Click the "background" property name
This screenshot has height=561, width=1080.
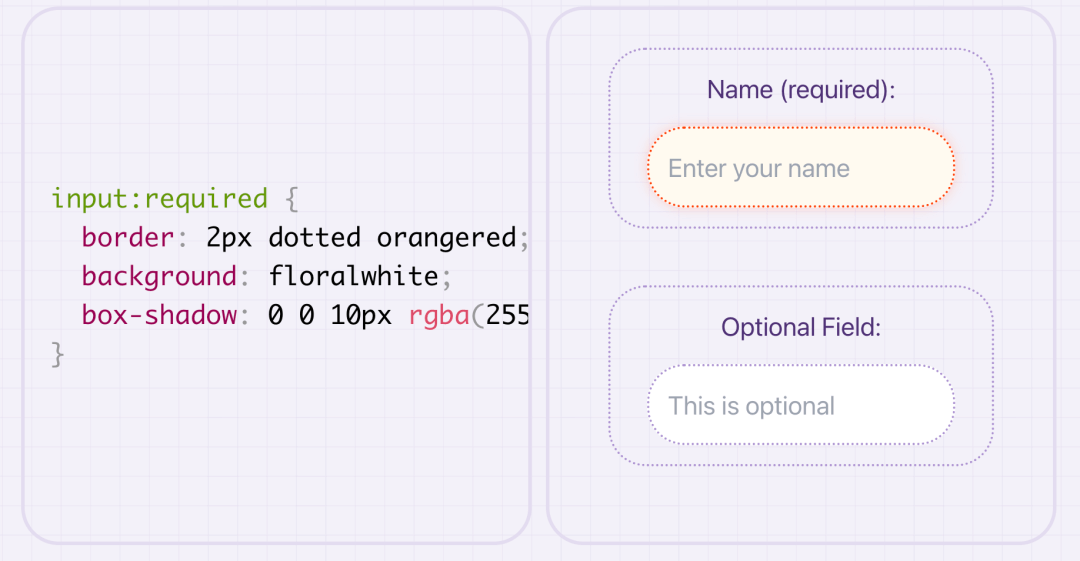[159, 276]
